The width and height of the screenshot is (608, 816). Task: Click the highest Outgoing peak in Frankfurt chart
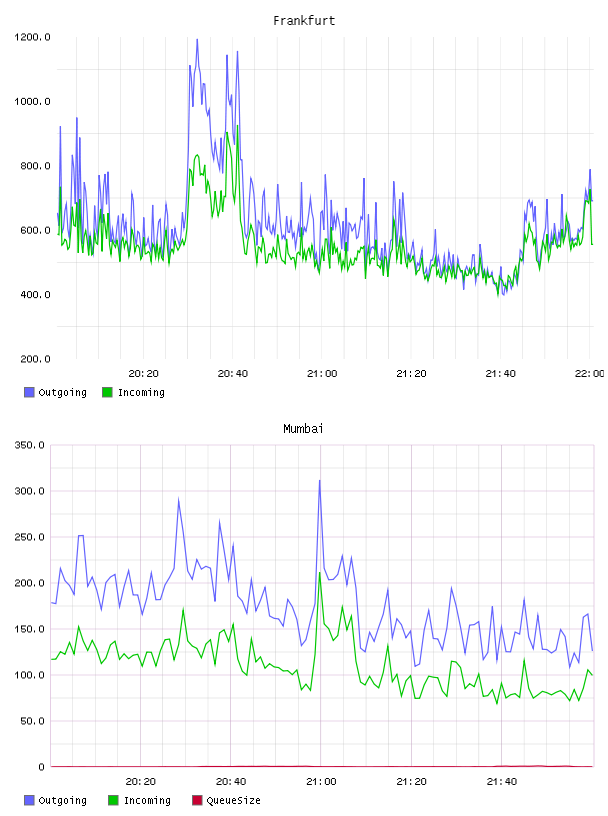click(x=197, y=41)
